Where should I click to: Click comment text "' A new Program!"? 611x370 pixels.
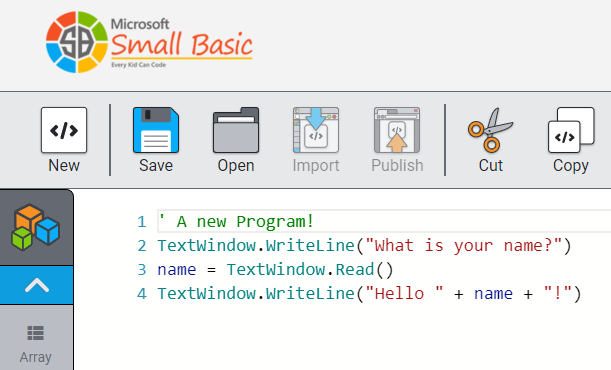pos(236,222)
